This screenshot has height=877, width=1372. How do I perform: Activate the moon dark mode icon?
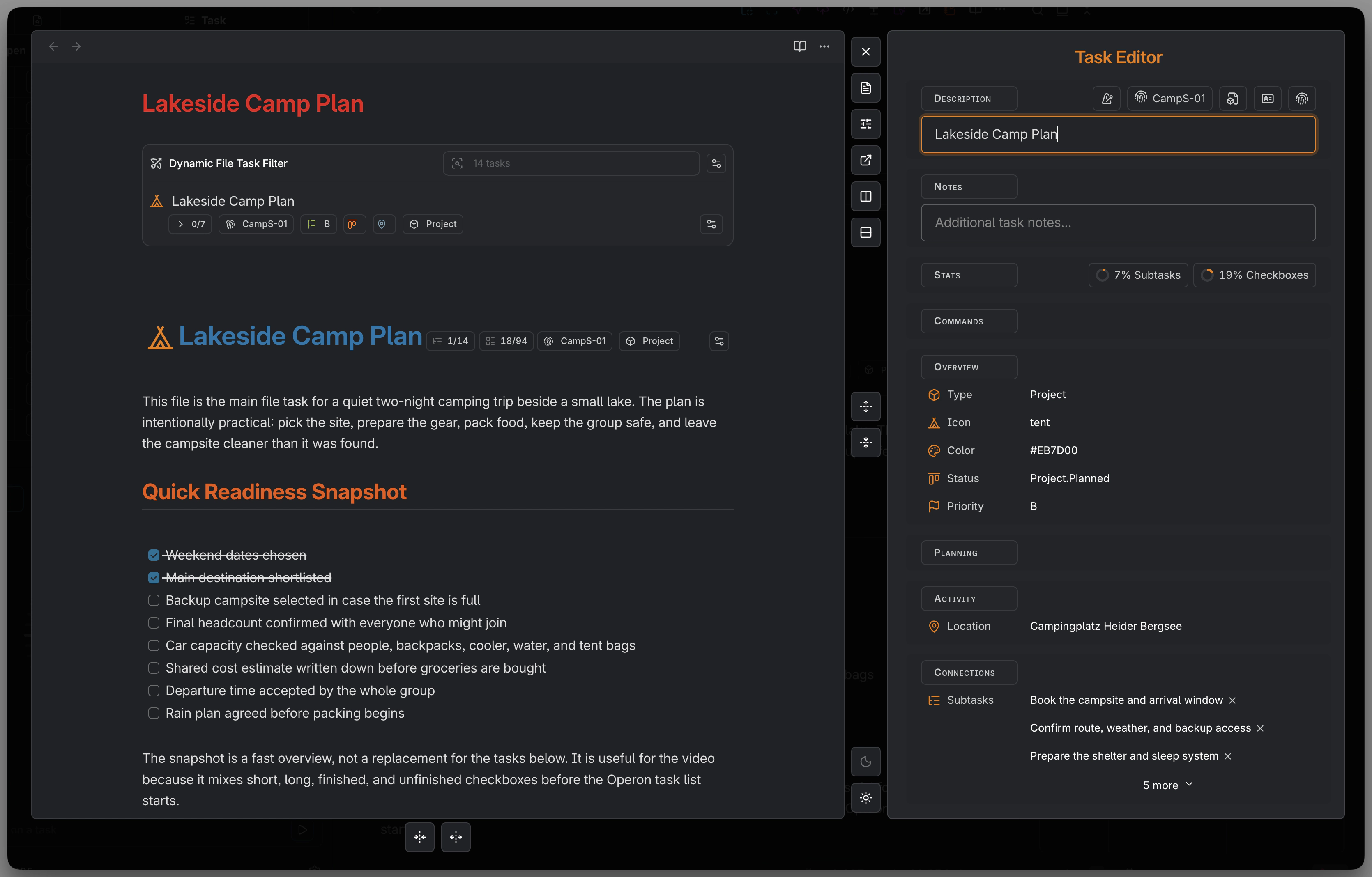tap(866, 761)
